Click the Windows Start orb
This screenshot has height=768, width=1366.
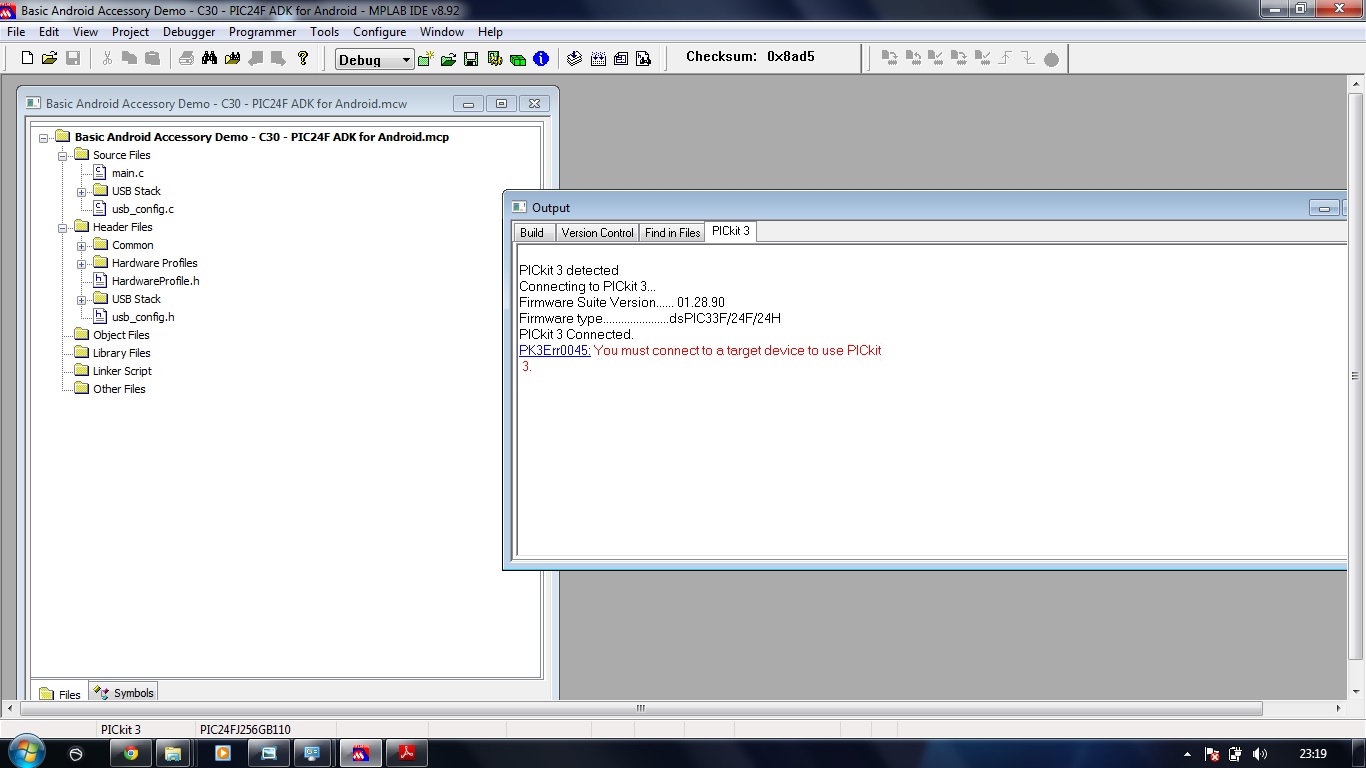[25, 752]
